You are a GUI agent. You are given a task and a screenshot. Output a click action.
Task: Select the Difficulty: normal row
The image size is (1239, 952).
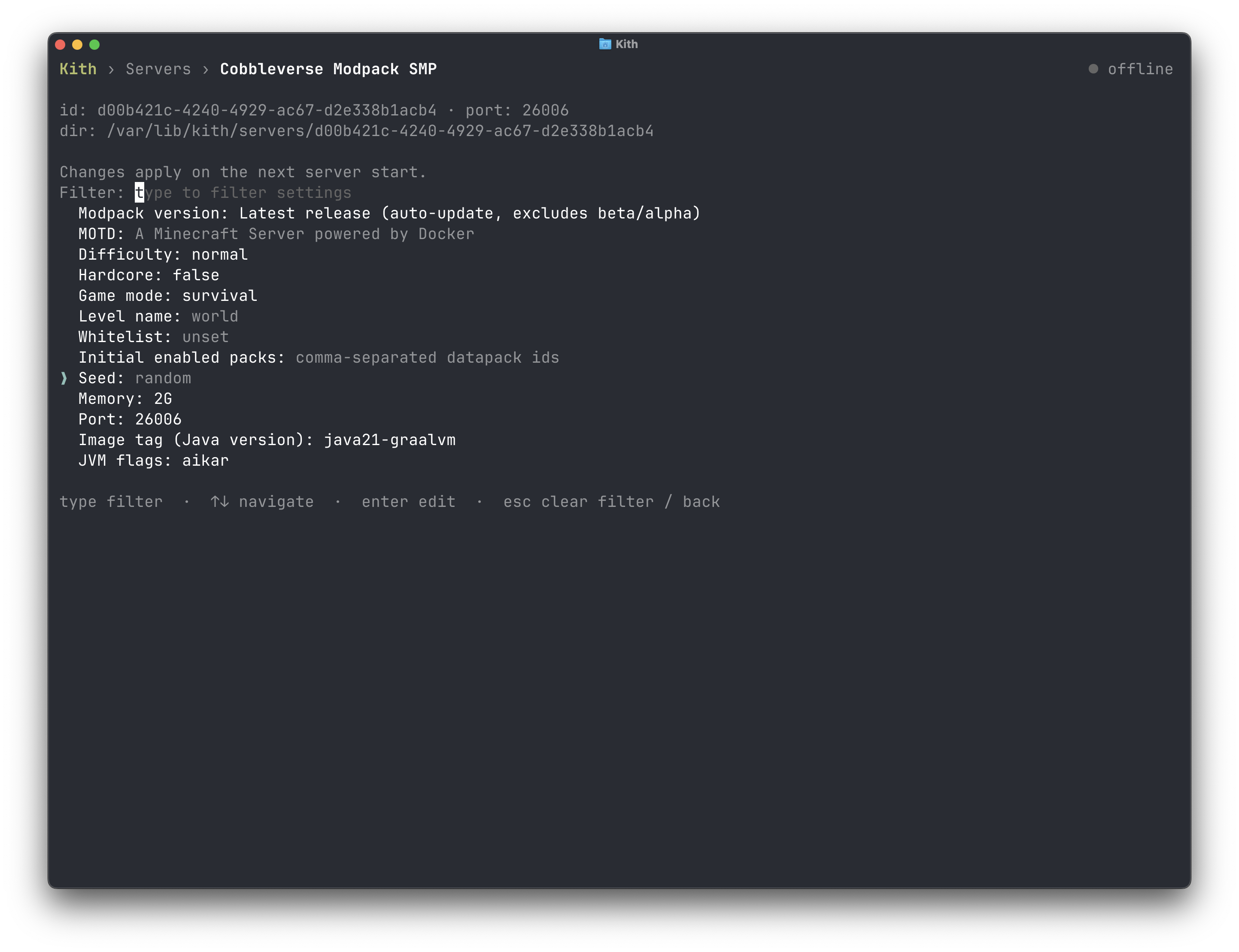point(163,255)
